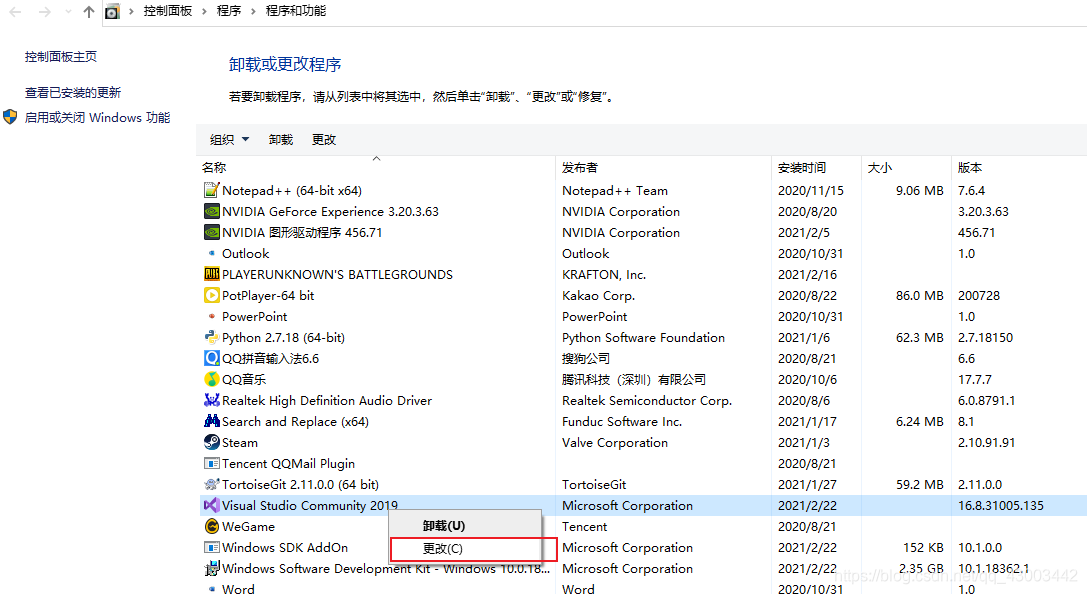Image resolution: width=1087 pixels, height=594 pixels.
Task: Click 程序 in the breadcrumb
Action: [229, 11]
